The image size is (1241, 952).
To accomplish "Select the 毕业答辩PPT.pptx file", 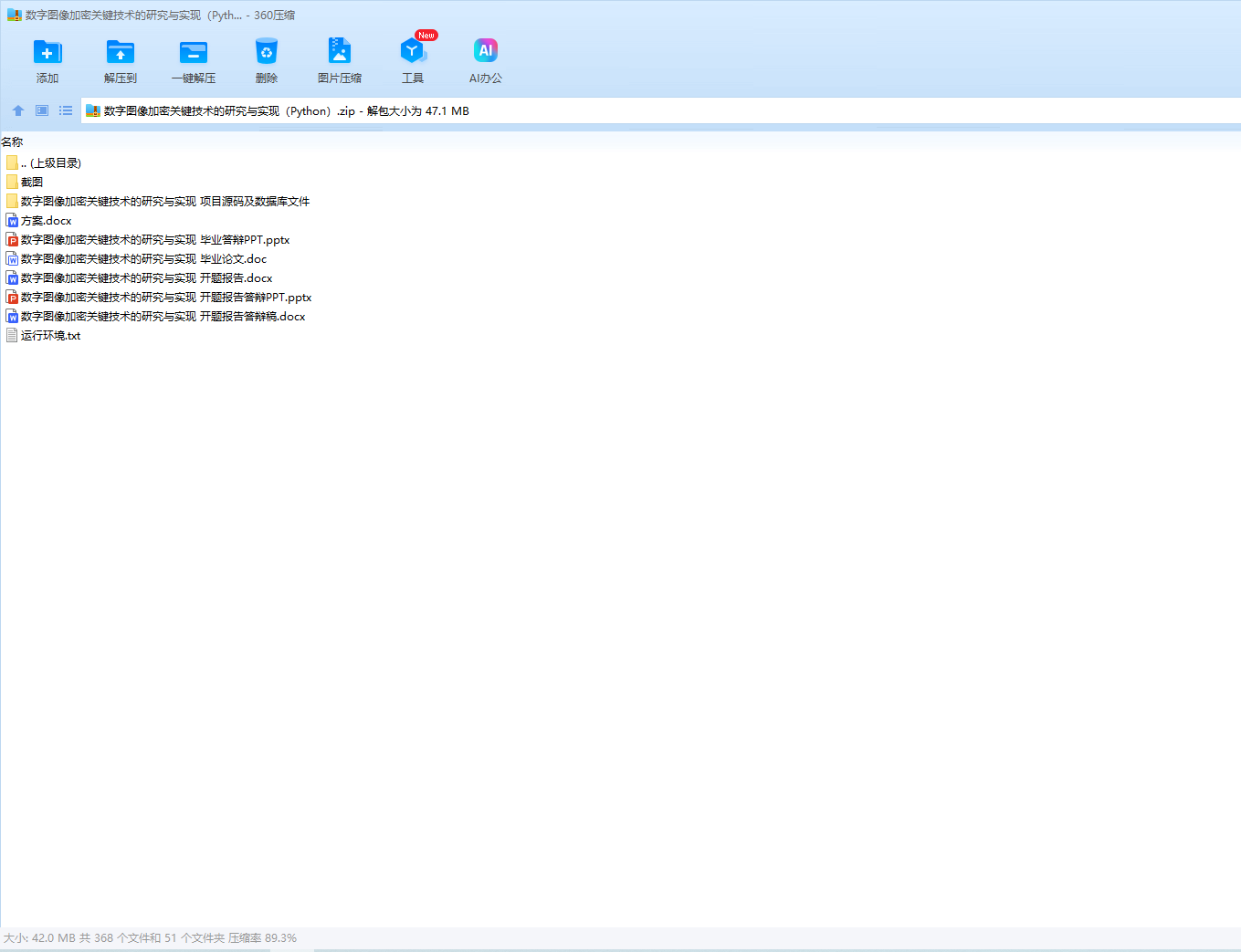I will [148, 240].
